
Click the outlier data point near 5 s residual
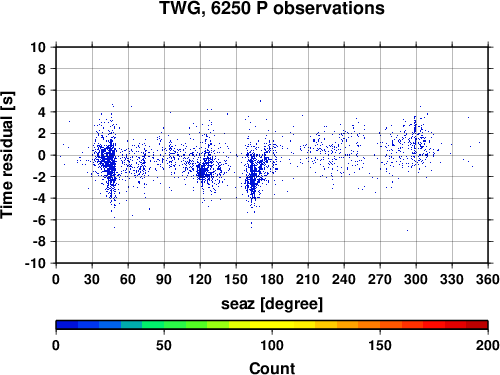point(260,101)
